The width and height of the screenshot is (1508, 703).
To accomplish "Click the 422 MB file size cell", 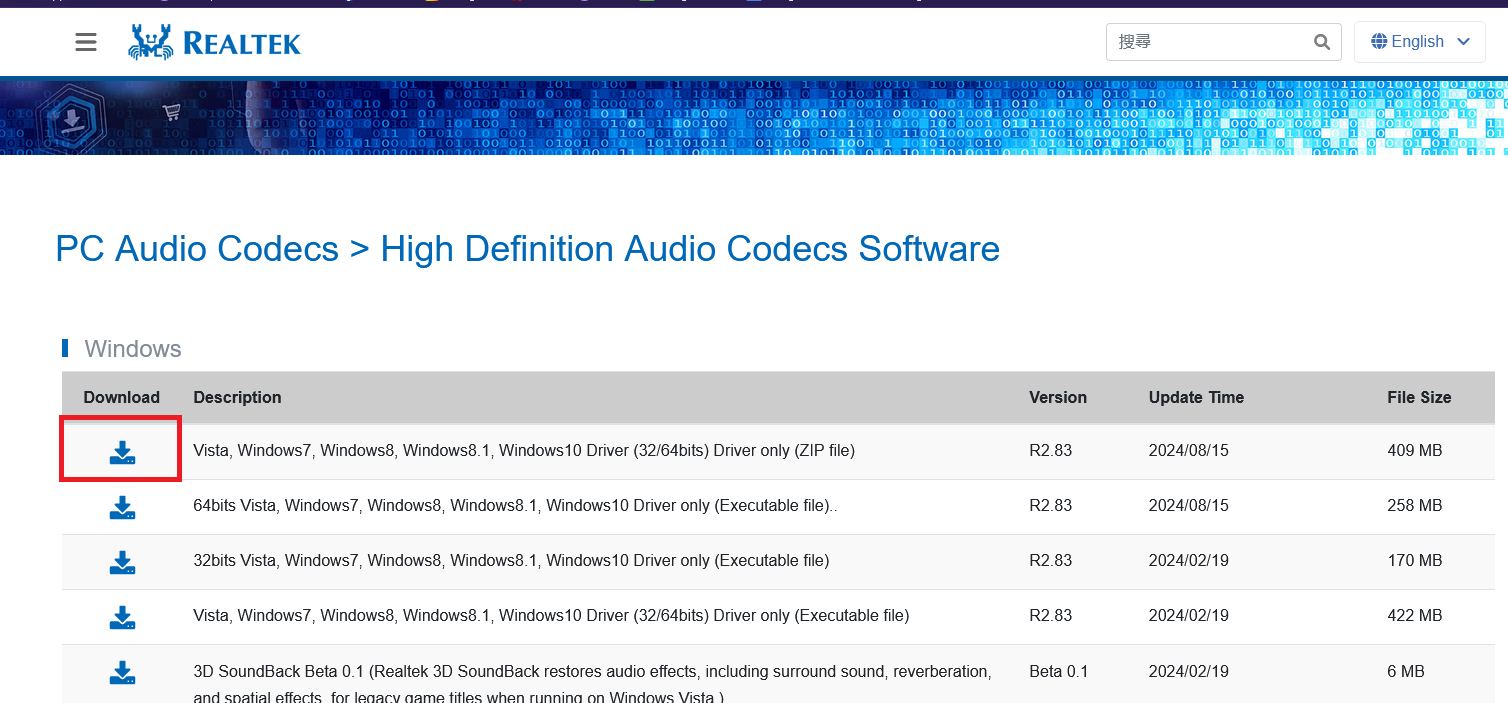I will point(1415,616).
